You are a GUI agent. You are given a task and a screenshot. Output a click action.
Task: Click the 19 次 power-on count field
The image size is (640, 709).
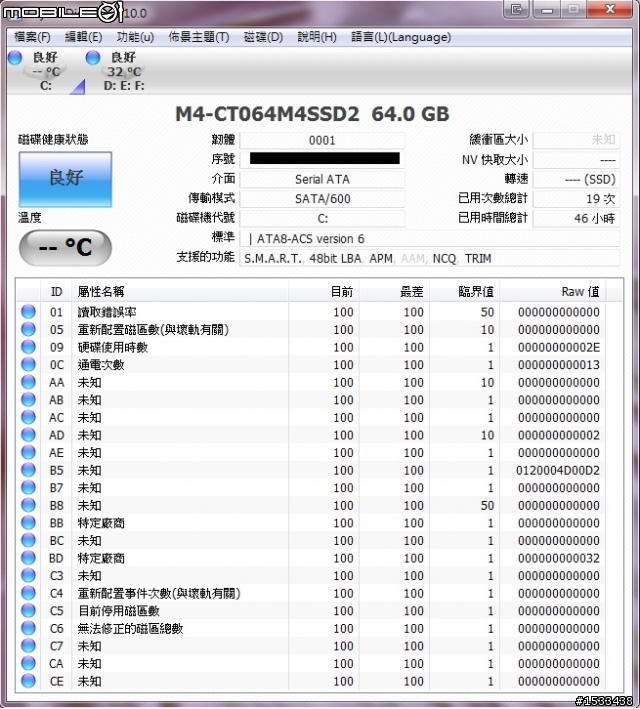click(576, 199)
